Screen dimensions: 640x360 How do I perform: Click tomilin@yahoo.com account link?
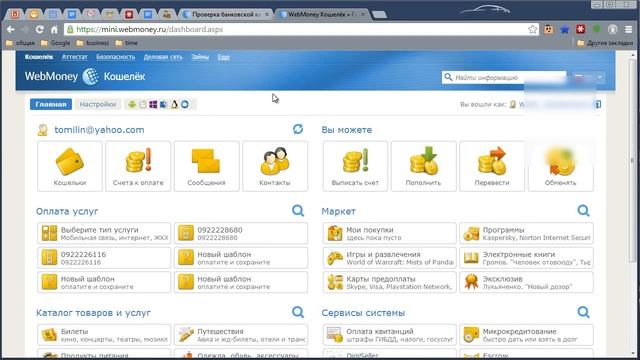click(99, 130)
